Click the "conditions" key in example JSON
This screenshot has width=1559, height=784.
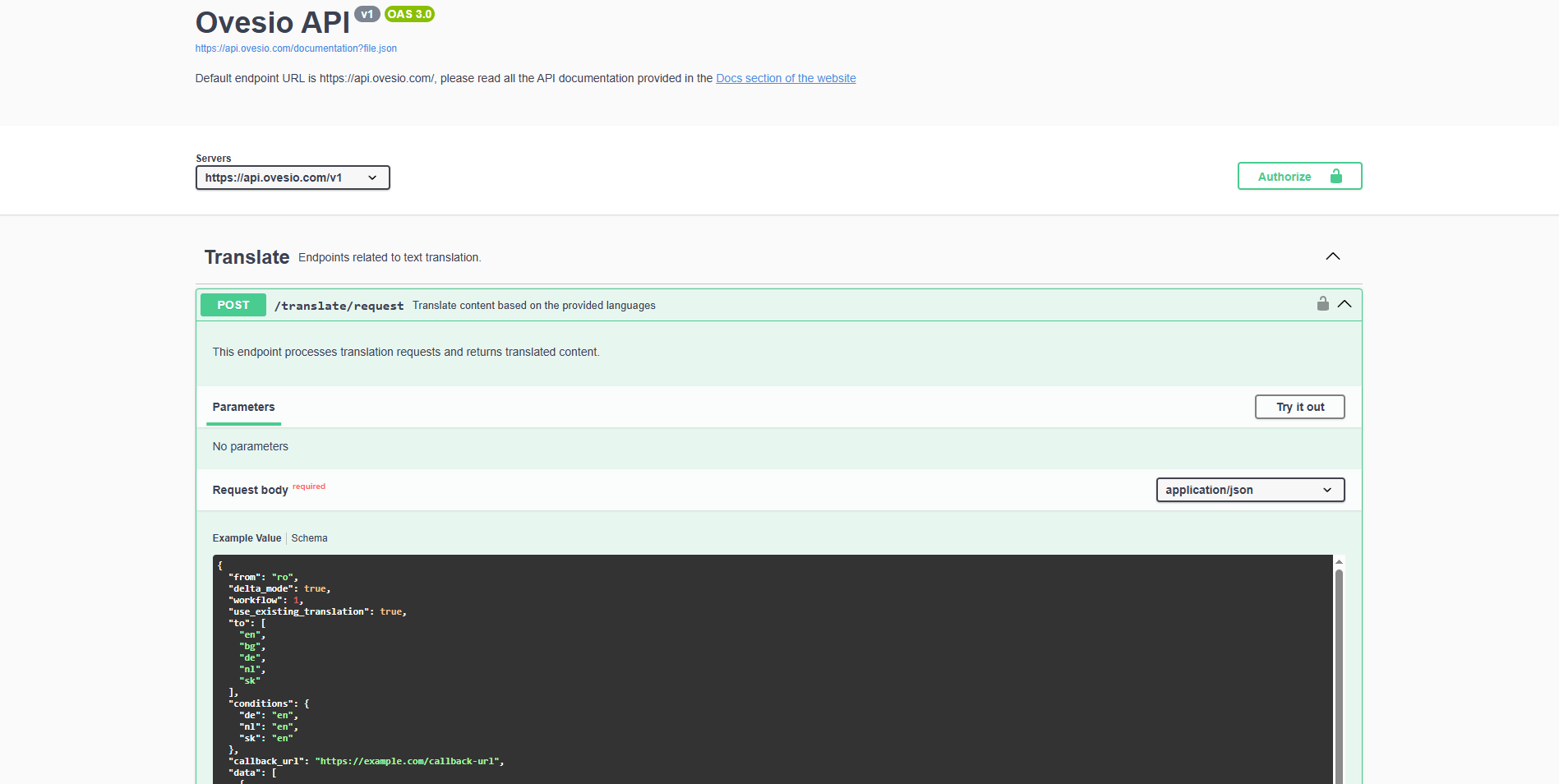click(261, 703)
